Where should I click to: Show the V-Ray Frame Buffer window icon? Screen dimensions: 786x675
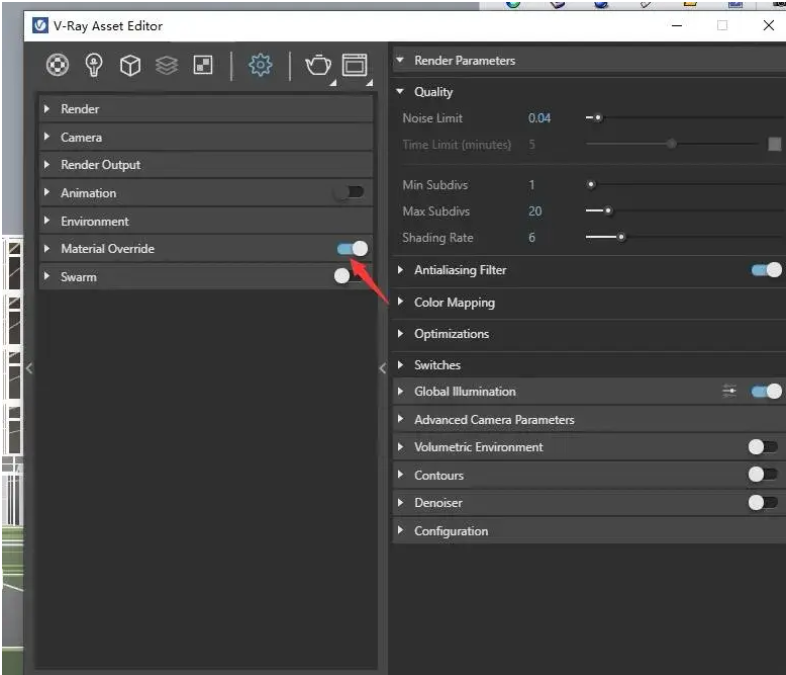pyautogui.click(x=355, y=65)
